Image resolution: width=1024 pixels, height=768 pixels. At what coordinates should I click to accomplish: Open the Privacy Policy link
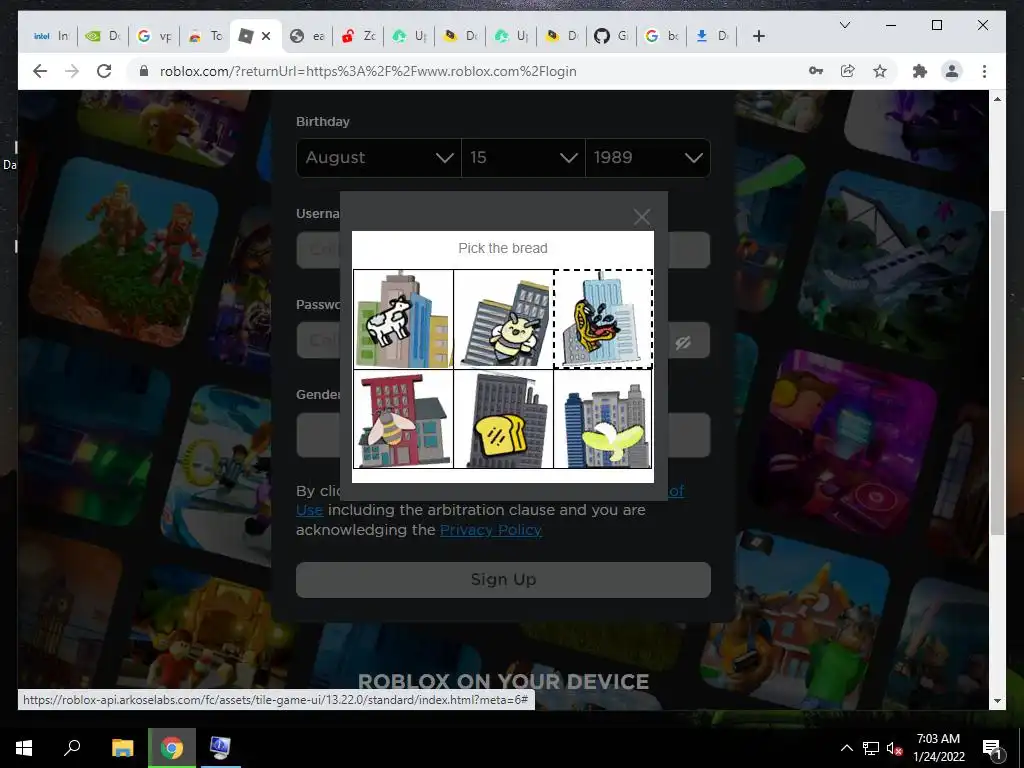[x=491, y=530]
